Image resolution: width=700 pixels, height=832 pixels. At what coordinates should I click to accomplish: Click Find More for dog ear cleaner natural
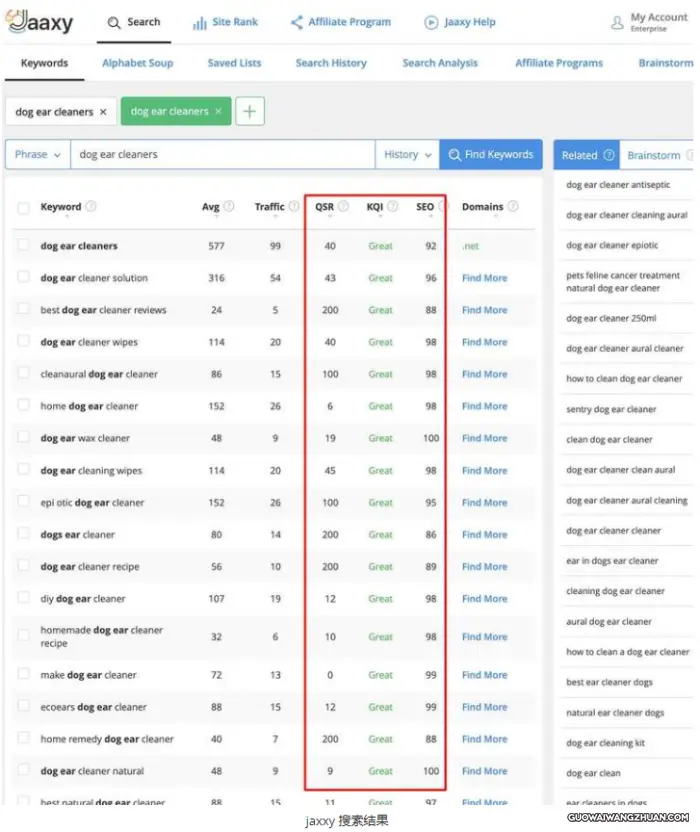point(485,771)
